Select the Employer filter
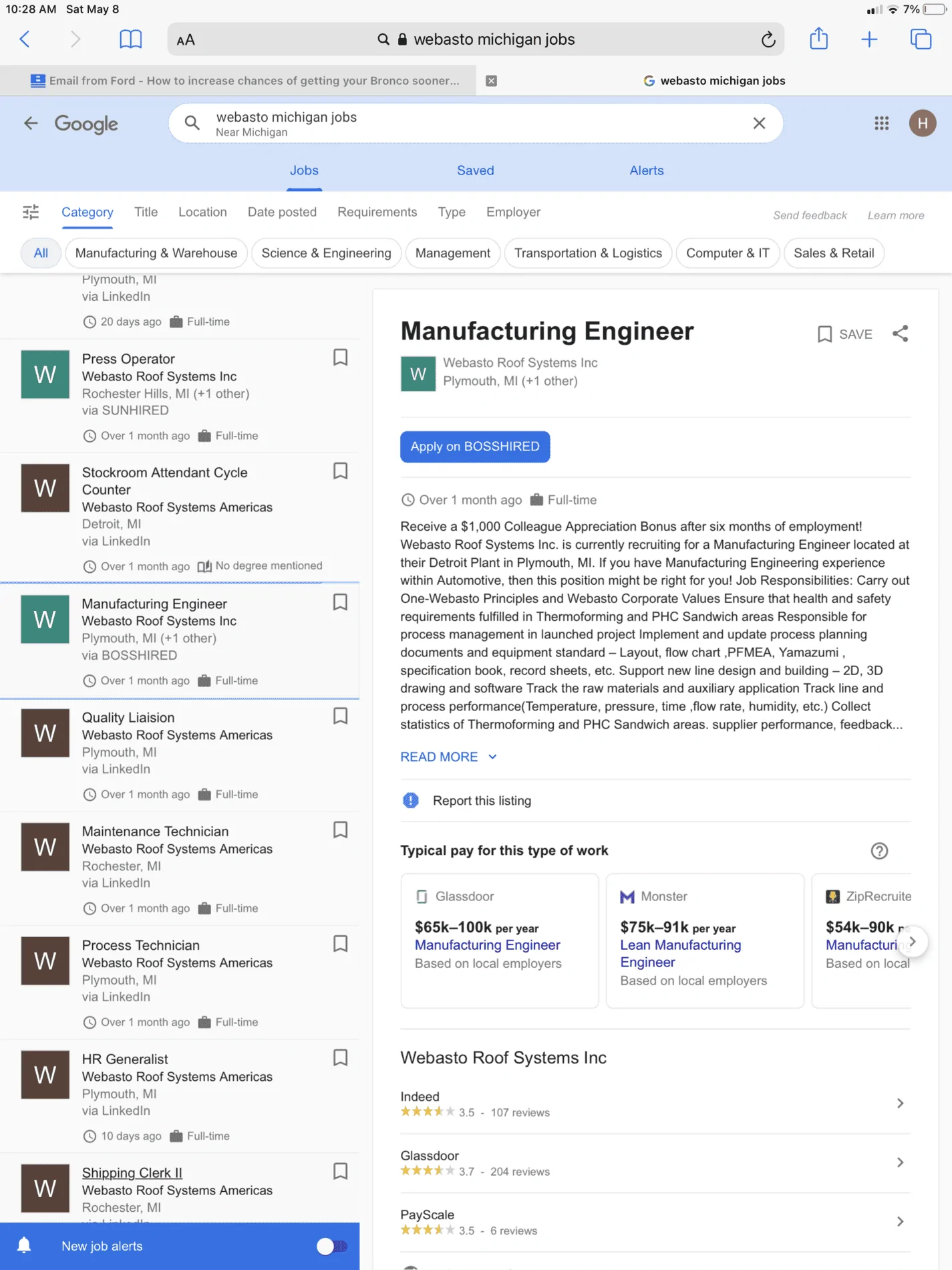Image resolution: width=952 pixels, height=1270 pixels. click(x=514, y=212)
